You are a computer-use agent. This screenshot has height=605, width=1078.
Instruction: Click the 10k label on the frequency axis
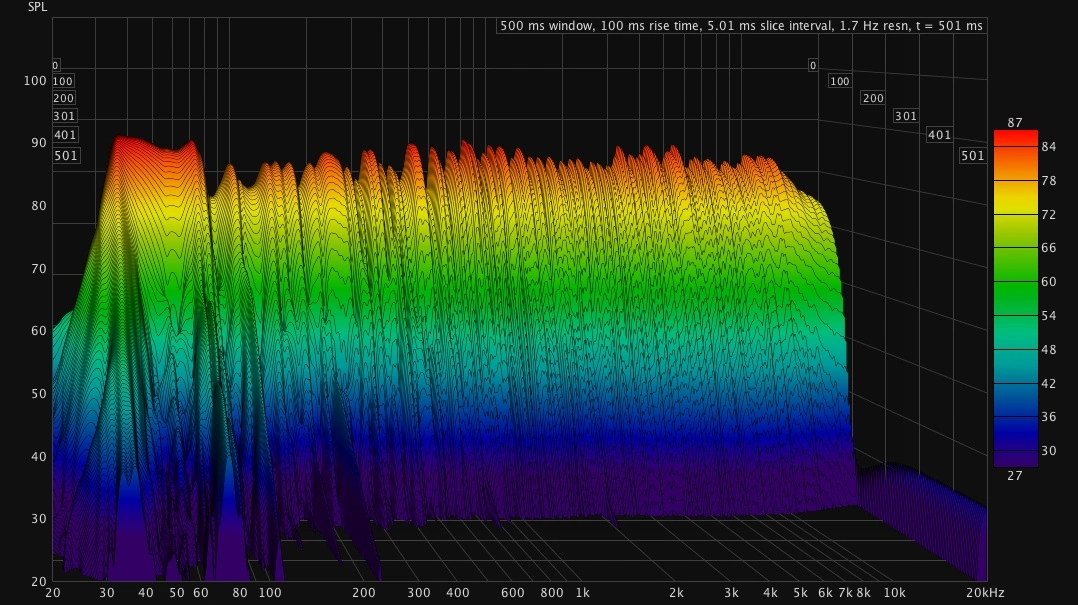tap(894, 593)
